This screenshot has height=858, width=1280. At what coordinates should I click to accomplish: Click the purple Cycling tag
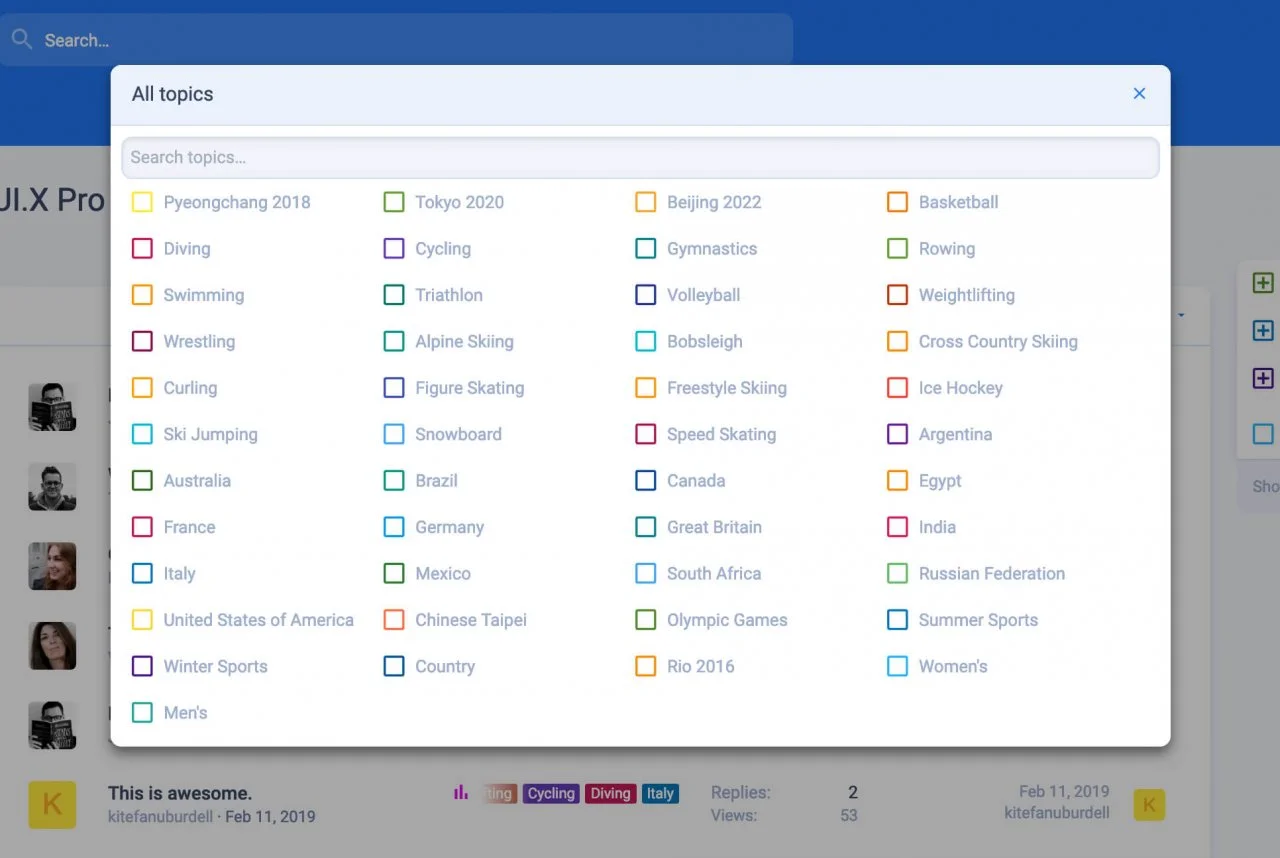point(551,794)
